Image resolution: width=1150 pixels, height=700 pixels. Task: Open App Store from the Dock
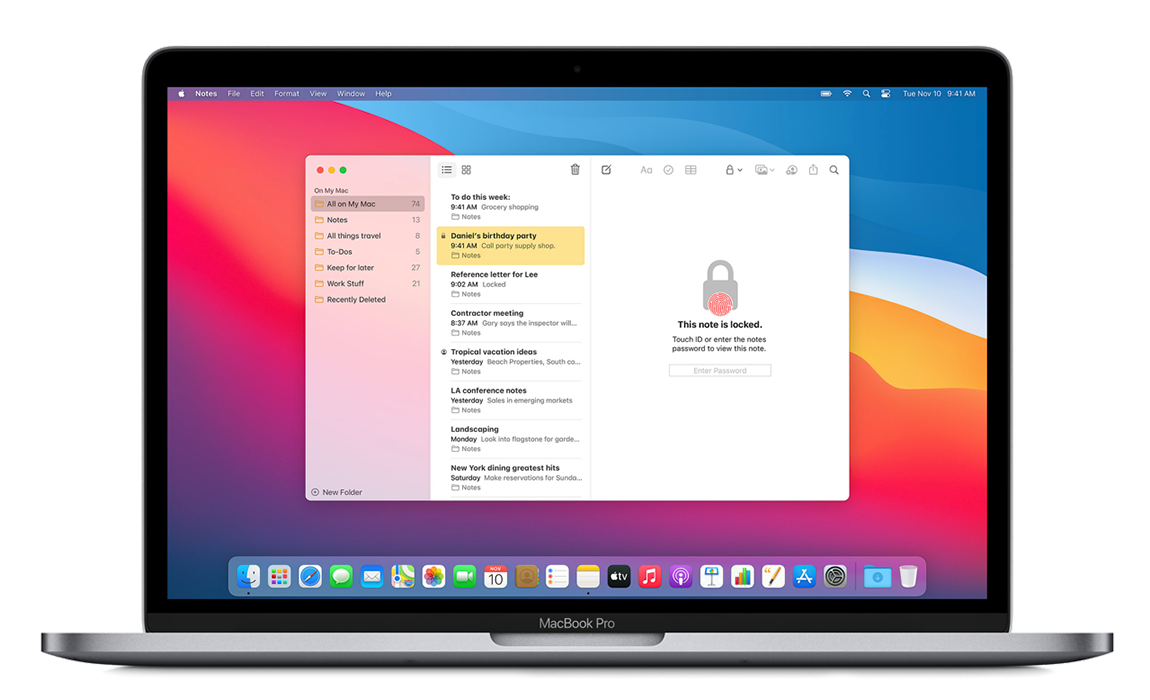[805, 577]
